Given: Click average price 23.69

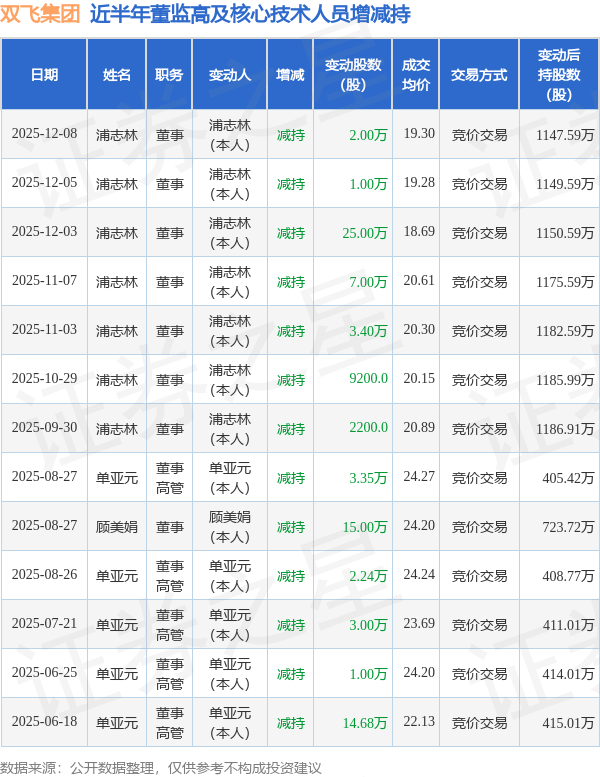Looking at the screenshot, I should (x=419, y=624).
